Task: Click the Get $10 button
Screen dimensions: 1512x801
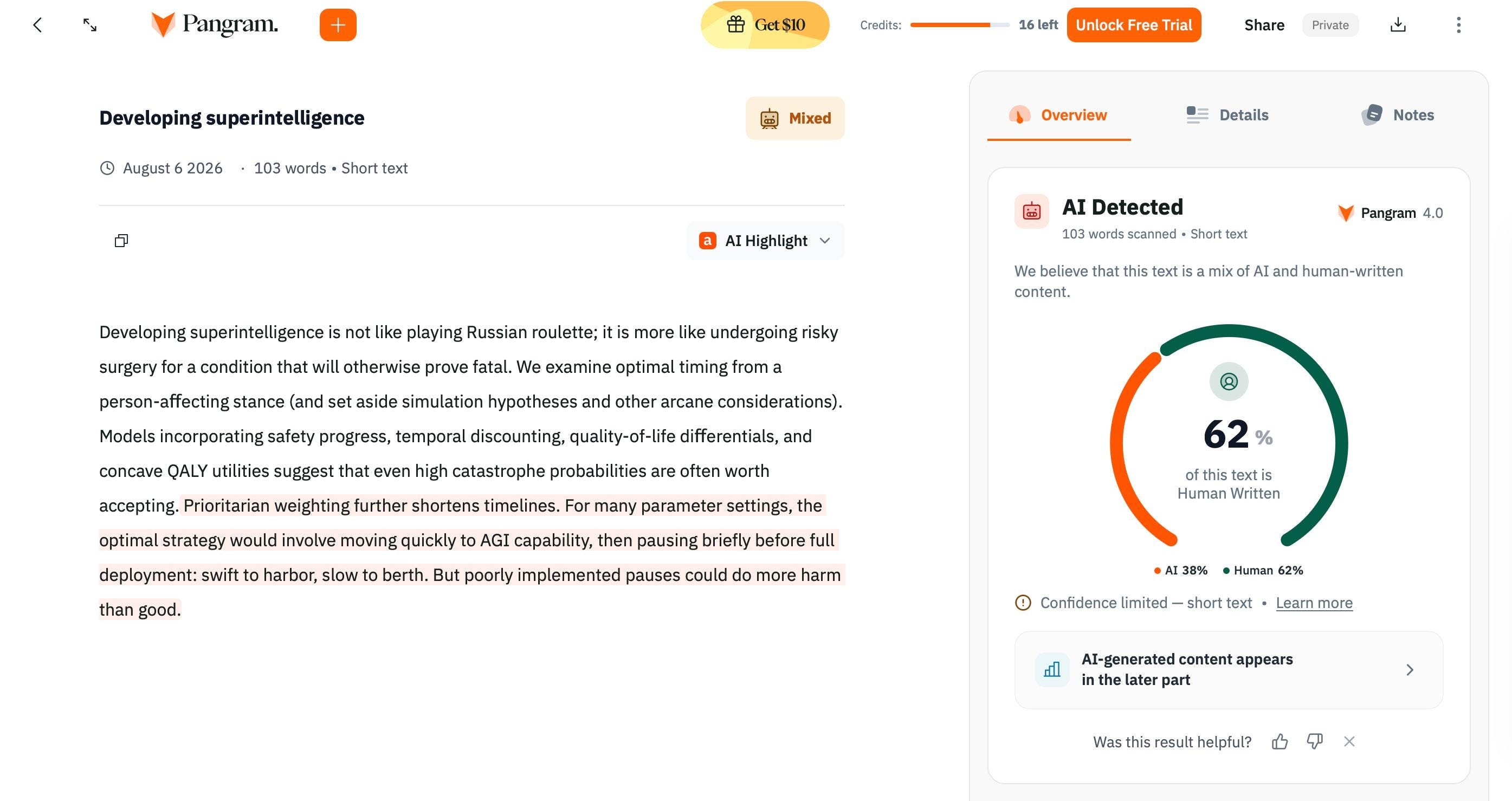Action: point(765,24)
